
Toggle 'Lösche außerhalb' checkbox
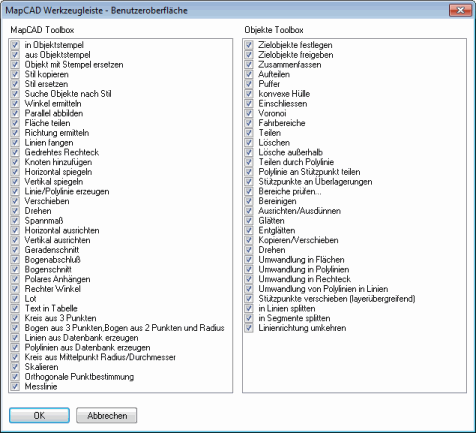click(249, 152)
